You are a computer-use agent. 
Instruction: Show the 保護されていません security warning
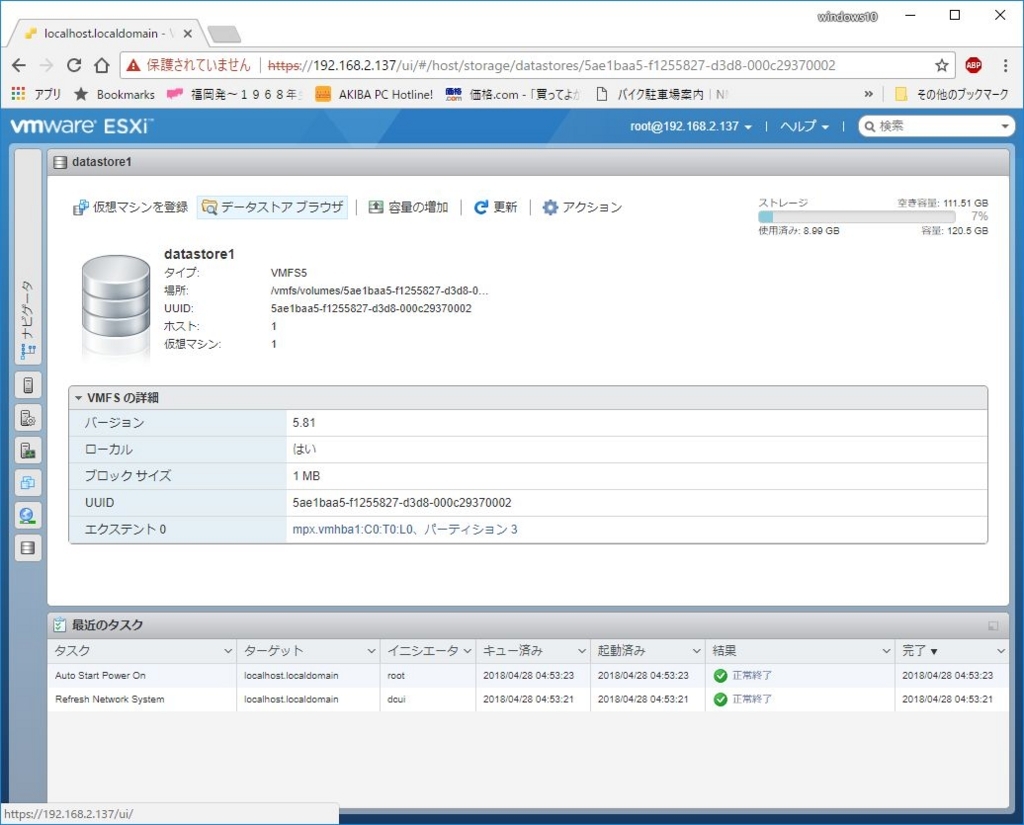click(x=189, y=65)
